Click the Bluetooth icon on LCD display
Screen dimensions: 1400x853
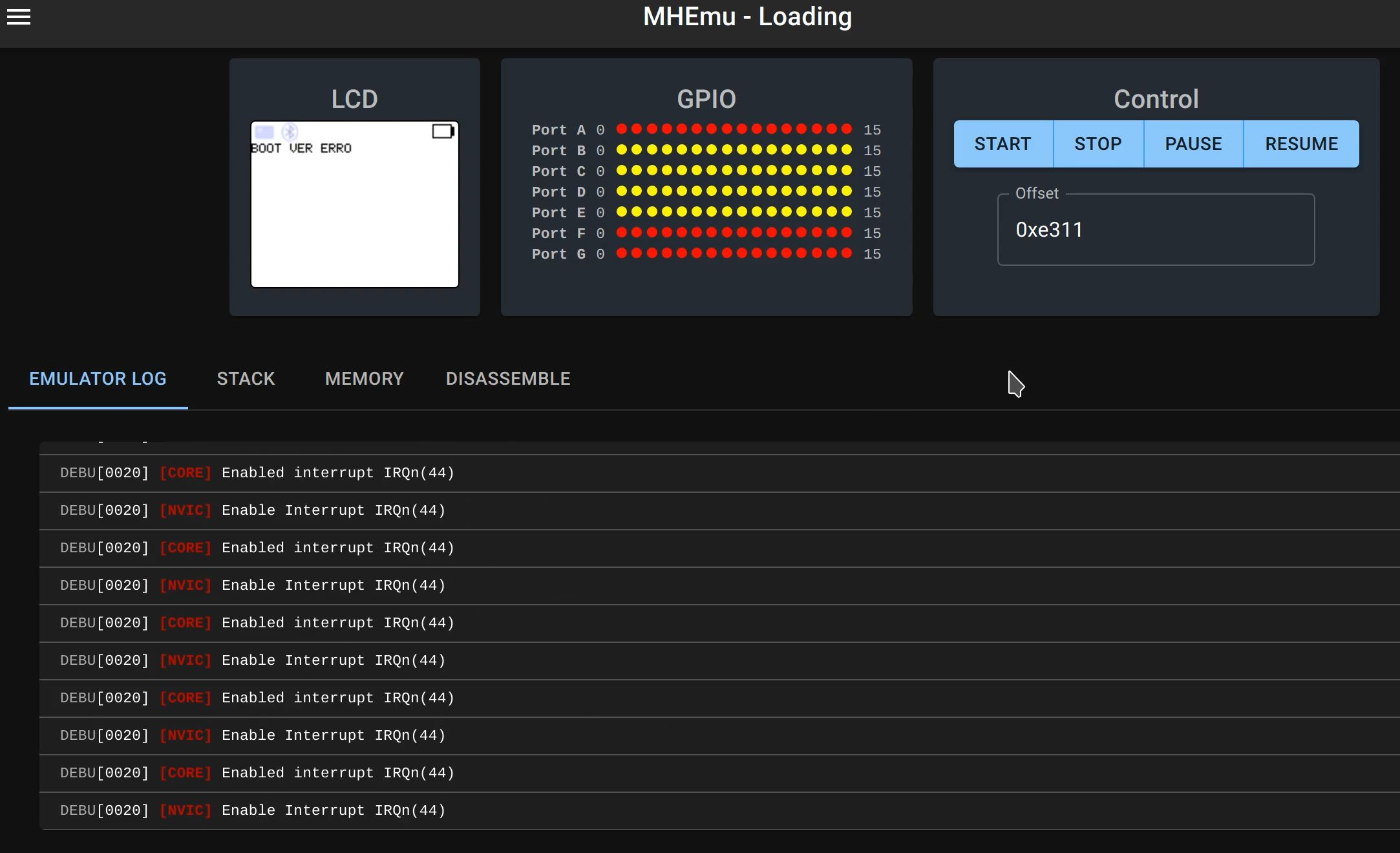pos(290,132)
